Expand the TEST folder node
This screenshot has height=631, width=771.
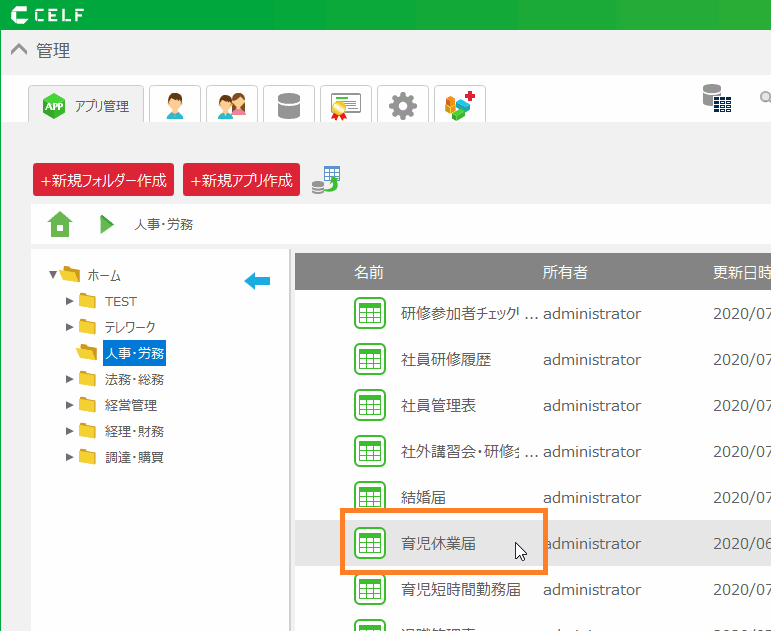click(69, 301)
